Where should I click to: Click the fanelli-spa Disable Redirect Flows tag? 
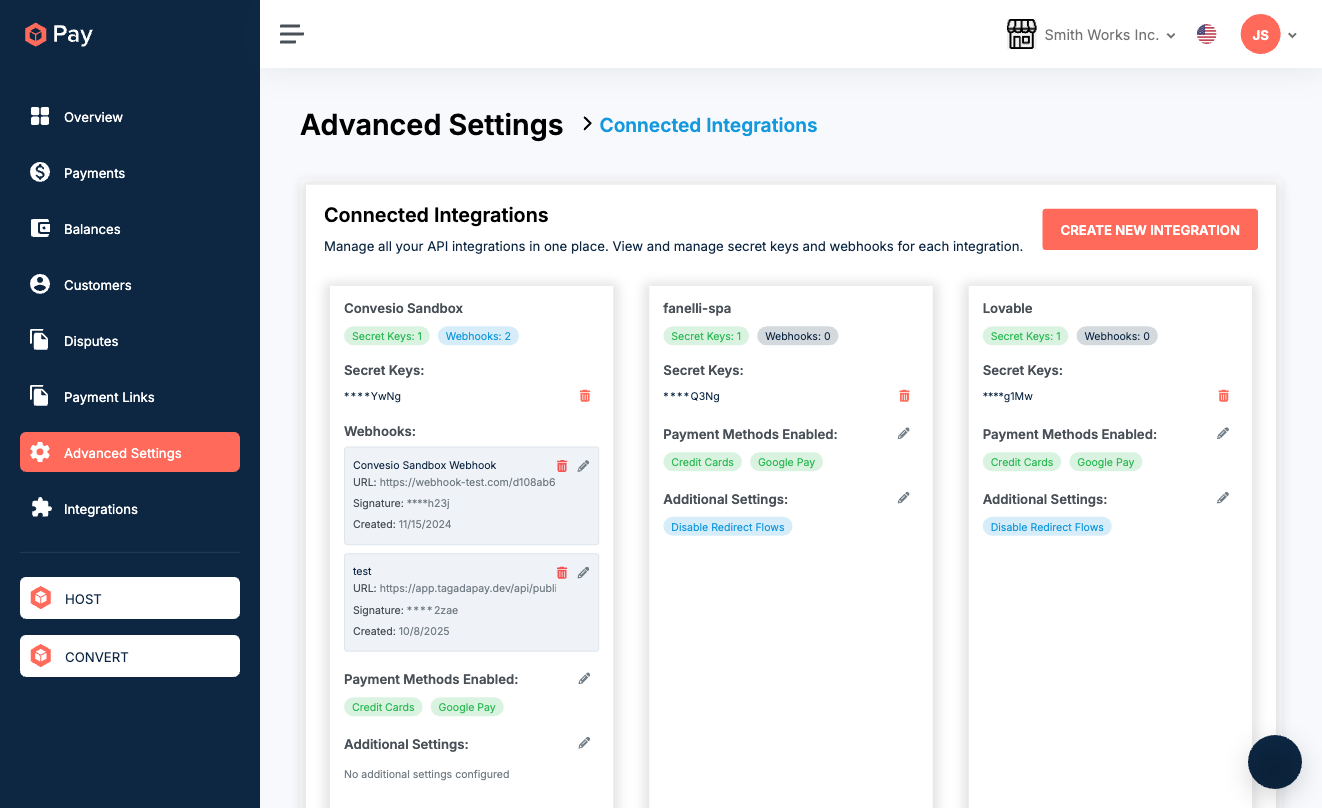pyautogui.click(x=728, y=527)
